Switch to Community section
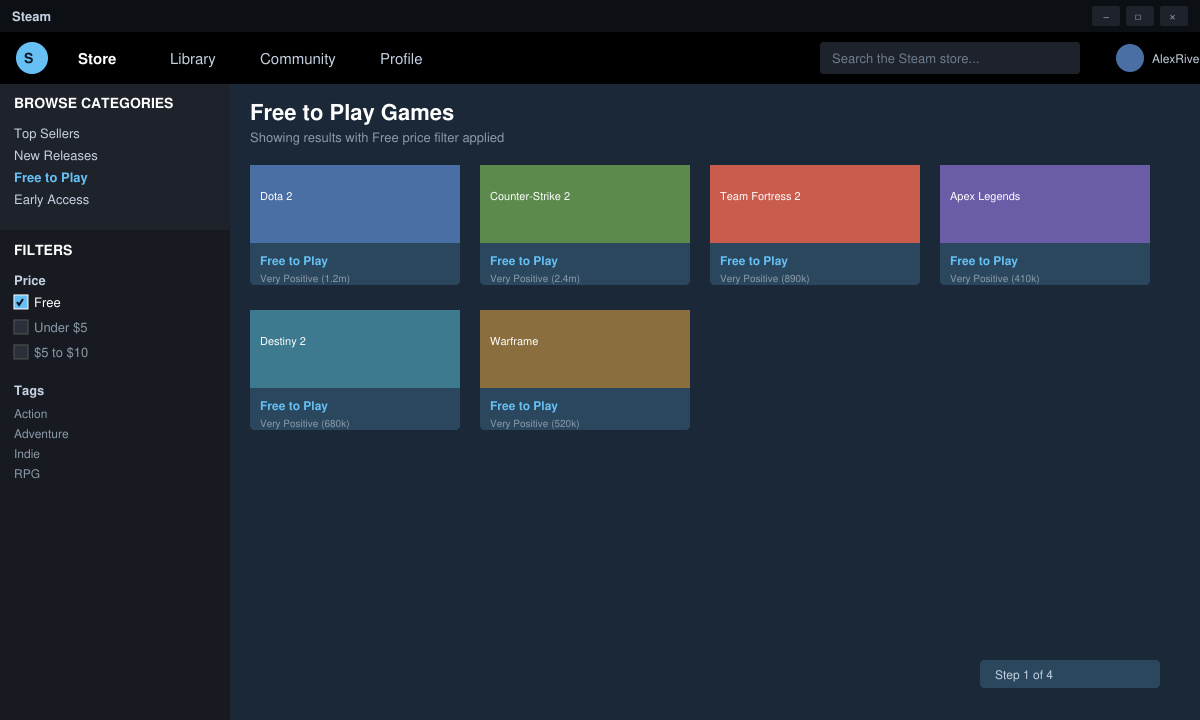This screenshot has width=1200, height=720. click(298, 59)
